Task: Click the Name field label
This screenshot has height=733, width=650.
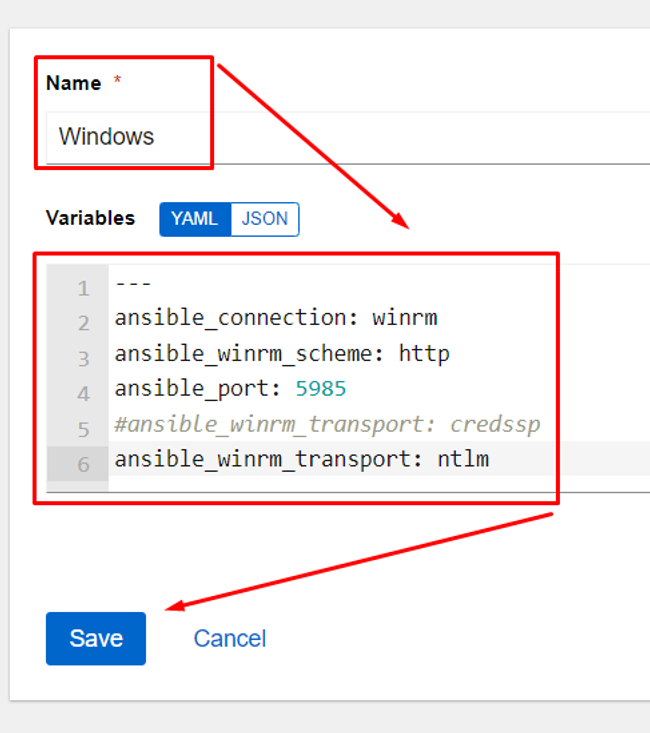Action: click(73, 83)
